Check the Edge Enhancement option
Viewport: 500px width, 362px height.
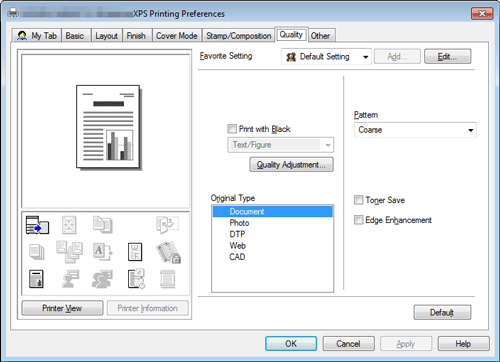pos(358,220)
